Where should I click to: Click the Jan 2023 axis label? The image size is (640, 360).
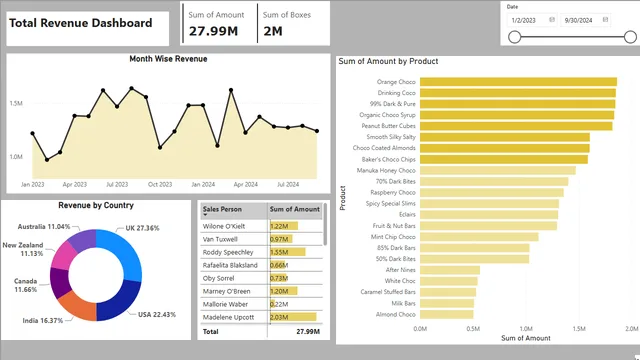point(32,184)
